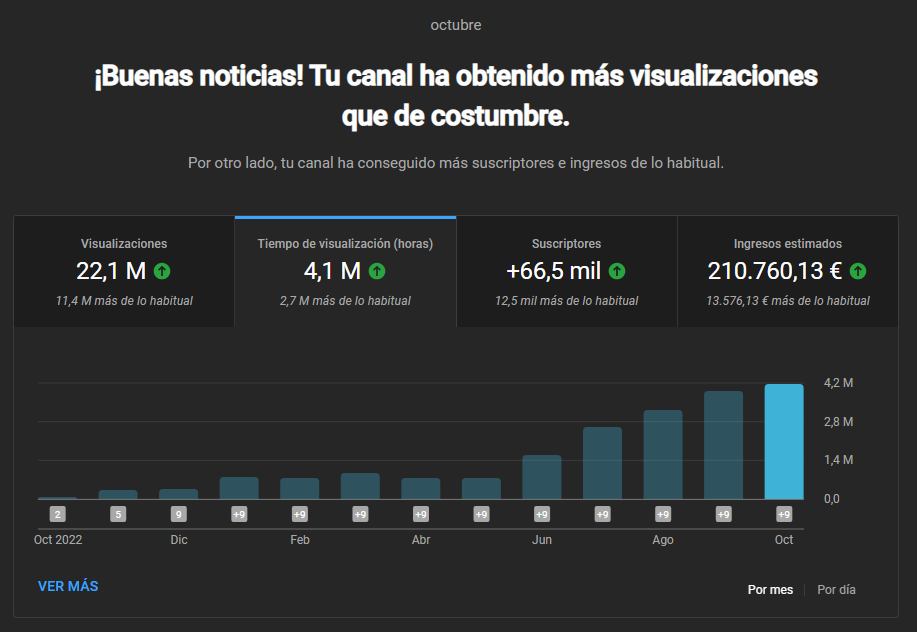Select Tiempo de visualización (horas) tab
Screen dimensions: 917x632
pos(345,272)
